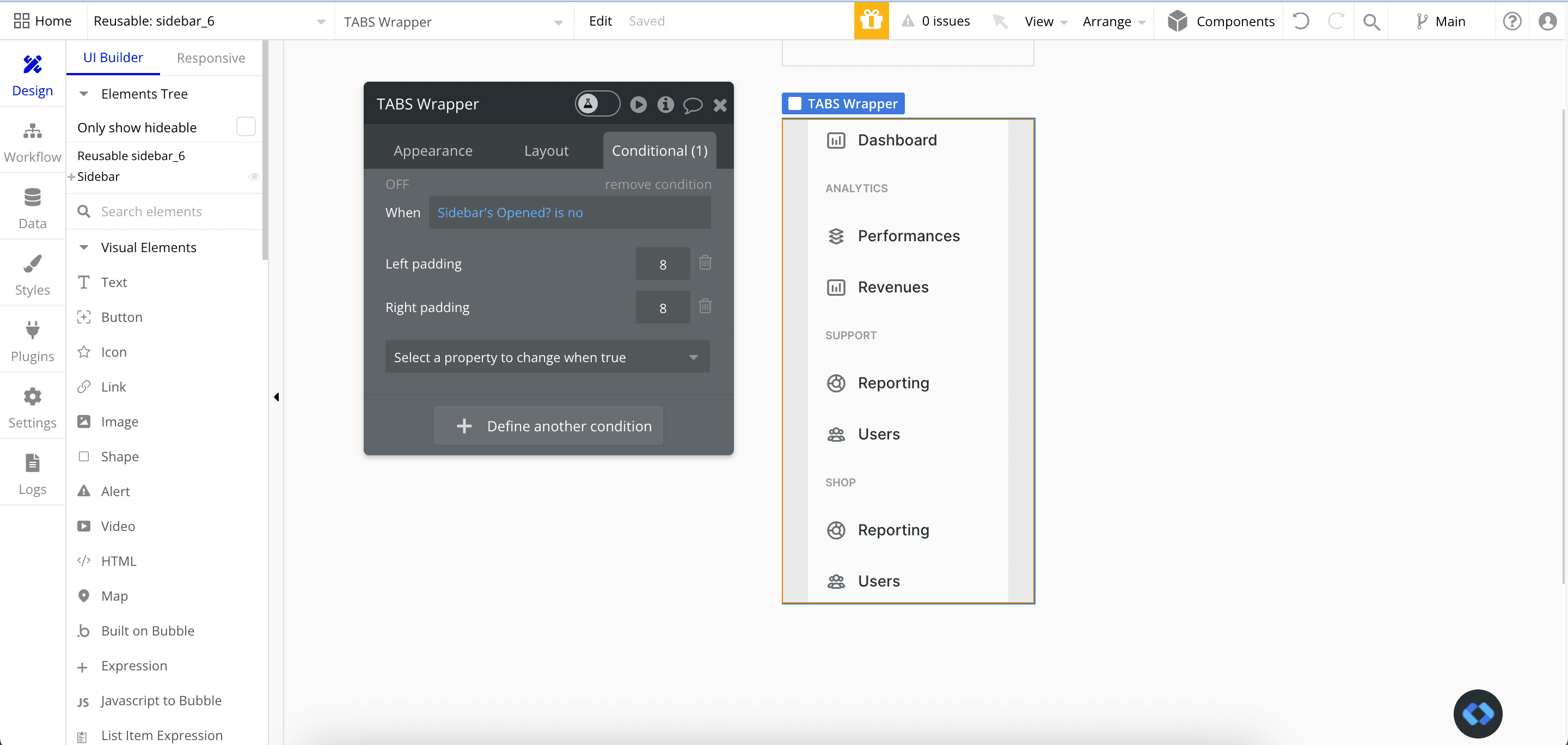The image size is (1568, 745).
Task: Open the user account menu
Action: pos(1547,21)
